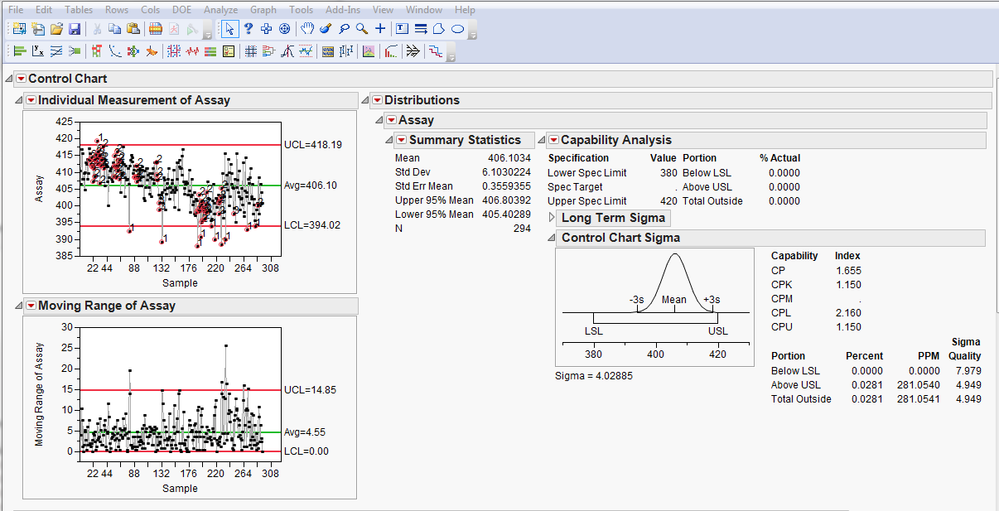Click the LCL=394.02 label
Image resolution: width=999 pixels, height=511 pixels.
tap(313, 225)
